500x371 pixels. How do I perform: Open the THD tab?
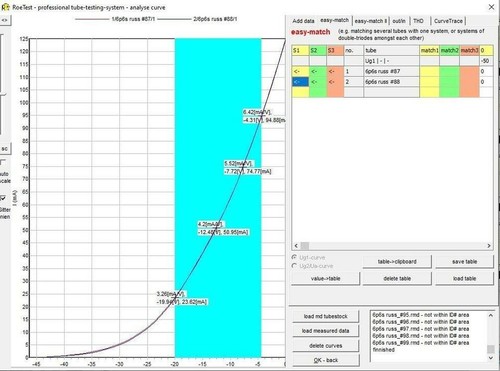(x=418, y=21)
